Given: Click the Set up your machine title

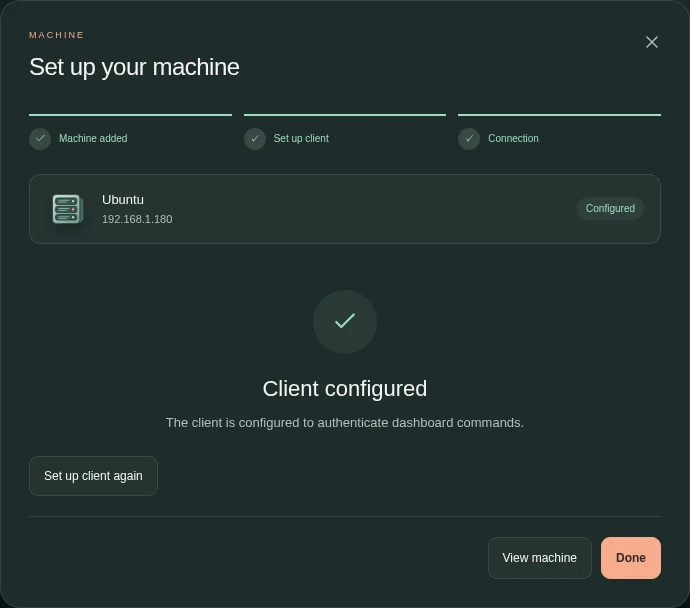Looking at the screenshot, I should point(134,67).
